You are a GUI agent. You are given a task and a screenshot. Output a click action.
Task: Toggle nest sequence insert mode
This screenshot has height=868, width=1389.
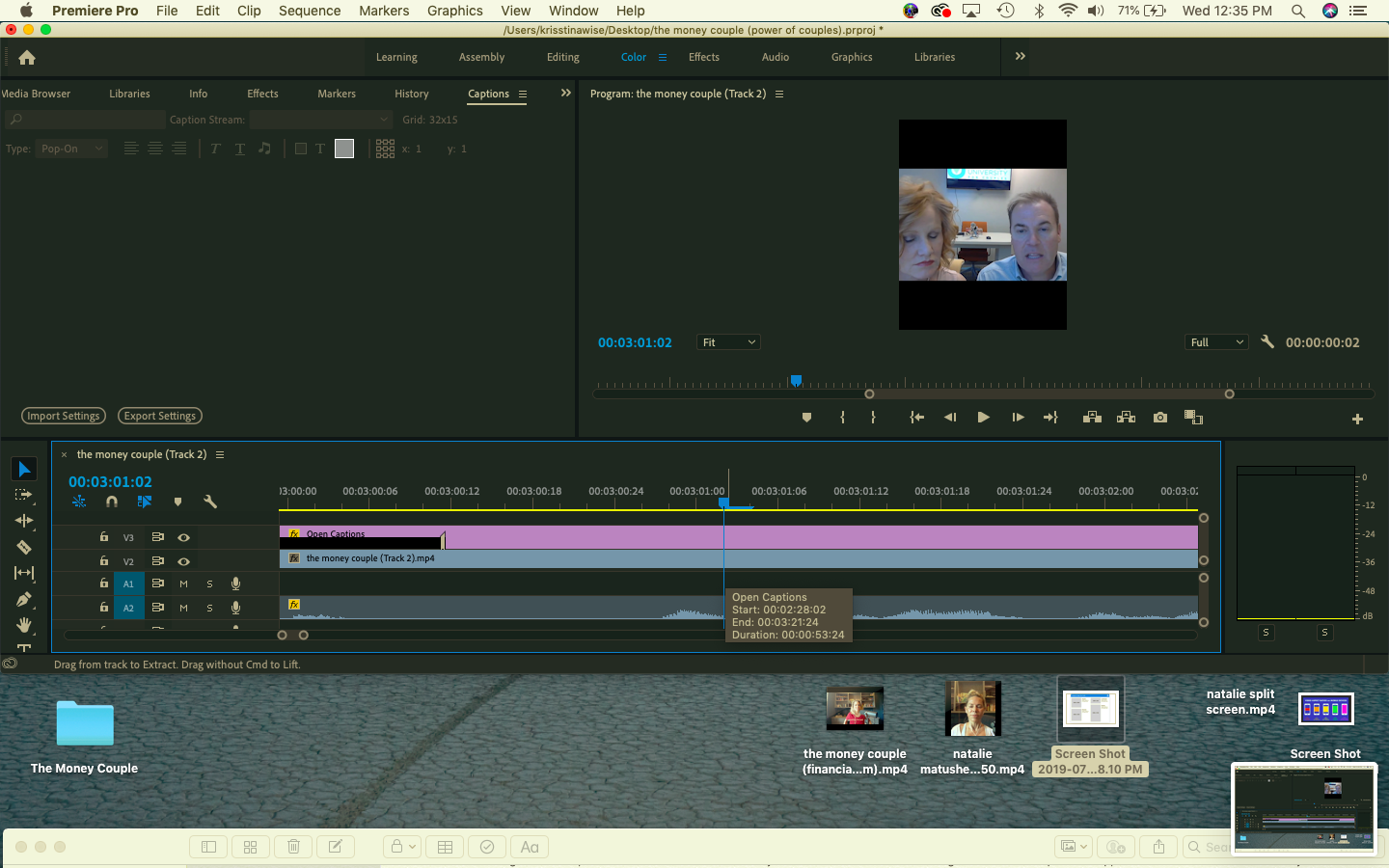click(x=79, y=502)
